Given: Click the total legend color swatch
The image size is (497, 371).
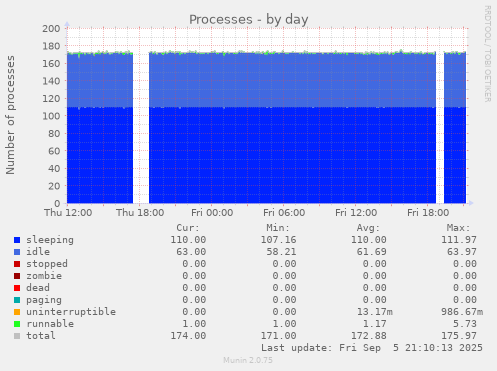Looking at the screenshot, I should (17, 336).
